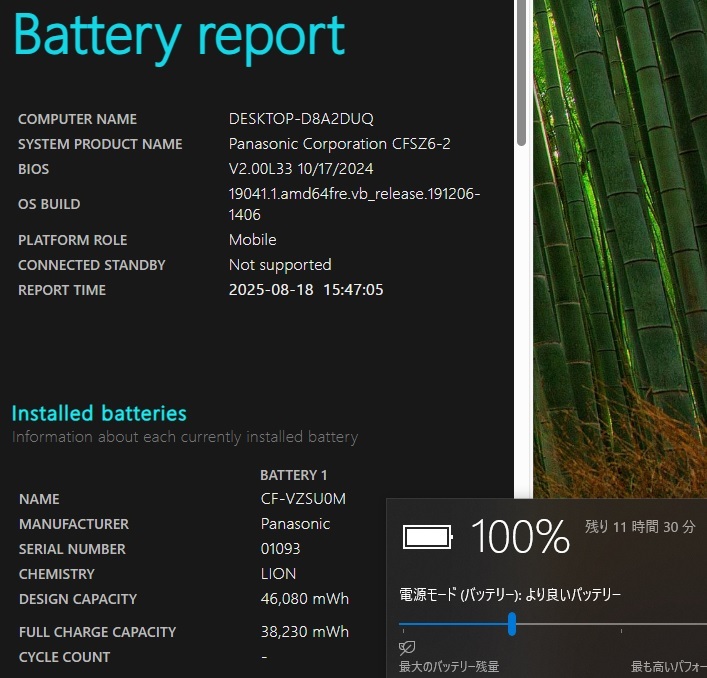Click the 'COMPUTER NAME' label
707x678 pixels.
(x=78, y=119)
